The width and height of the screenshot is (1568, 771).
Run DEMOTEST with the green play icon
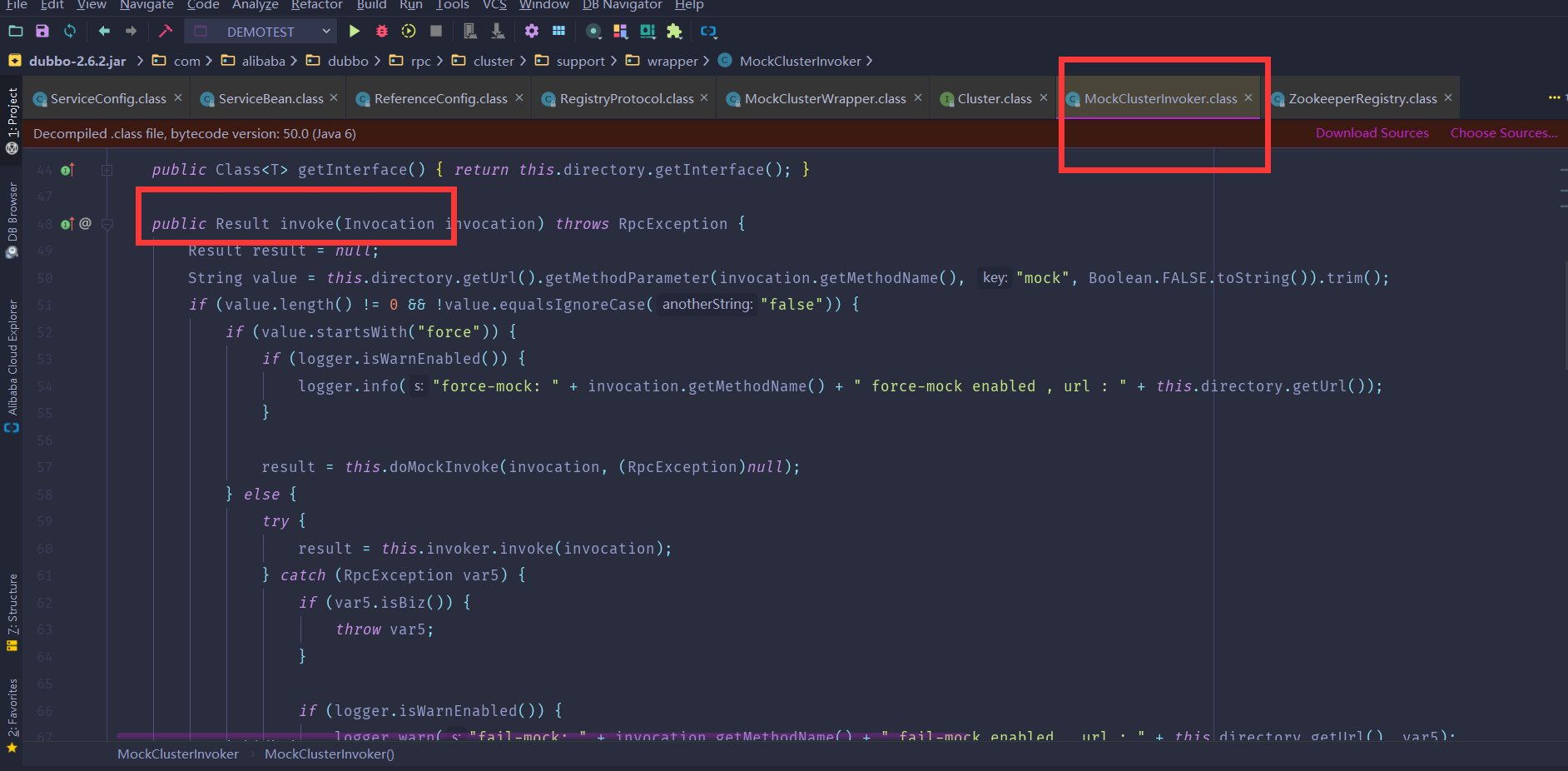coord(355,32)
